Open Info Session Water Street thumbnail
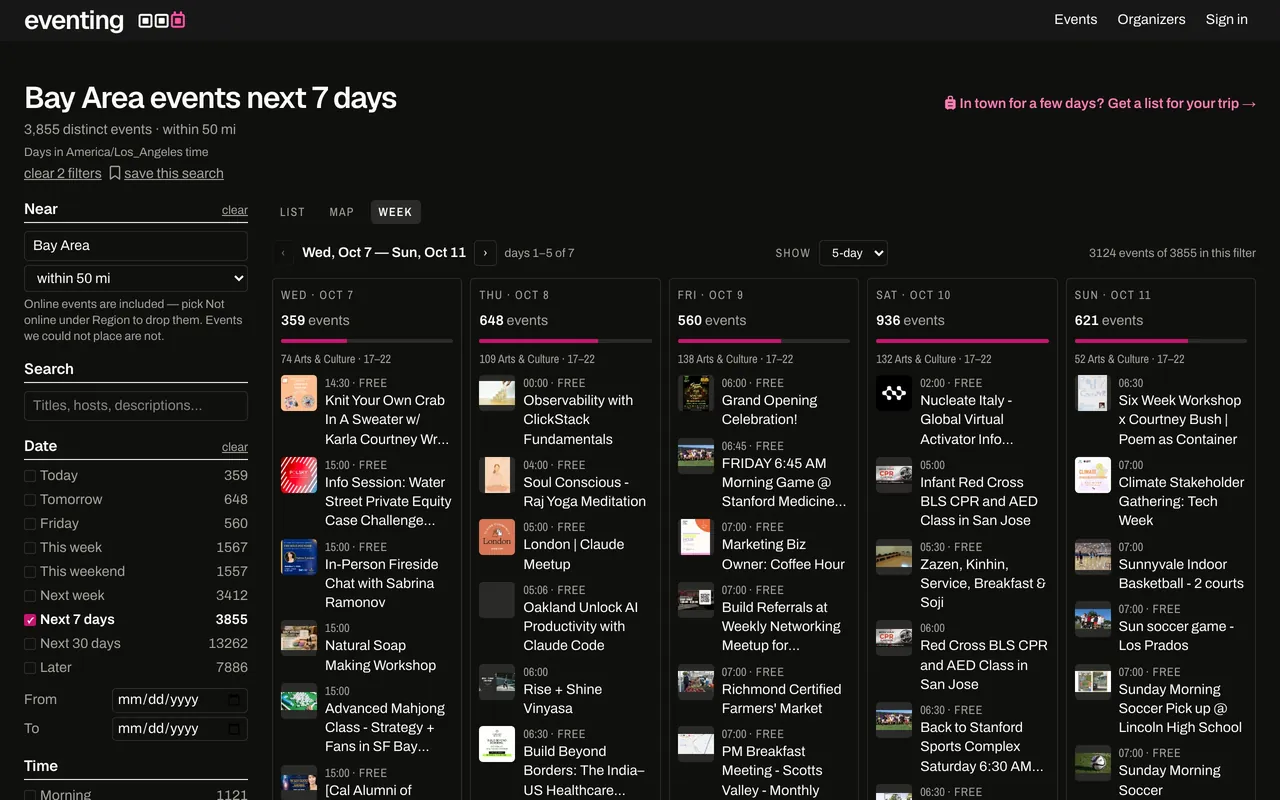The height and width of the screenshot is (800, 1280). pos(299,475)
